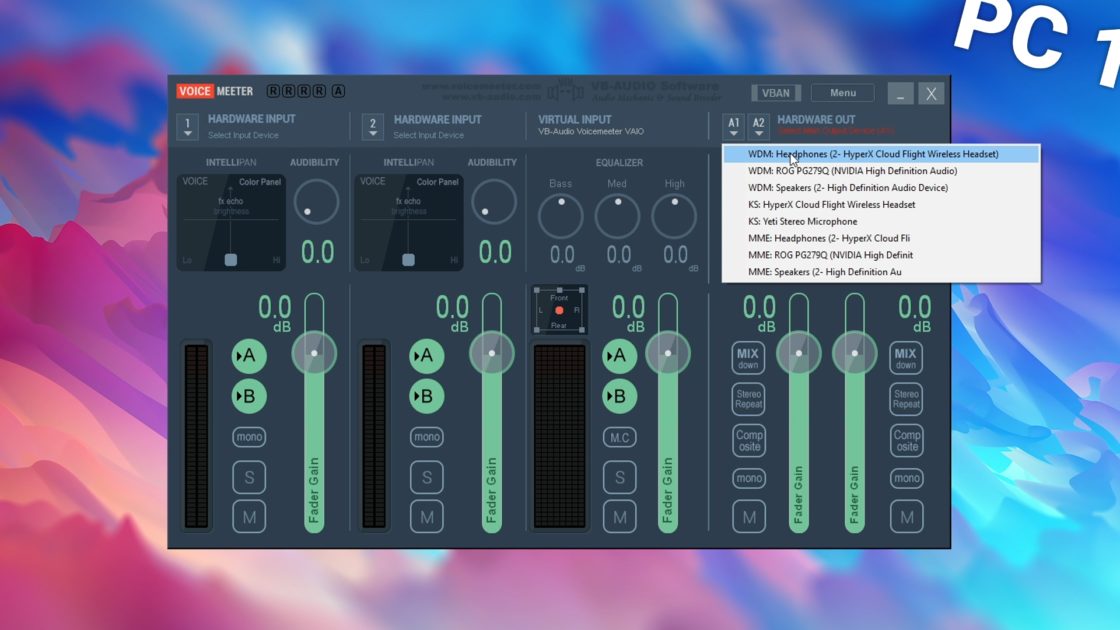The width and height of the screenshot is (1120, 630).
Task: Click the Med equalizer knob
Action: (617, 216)
